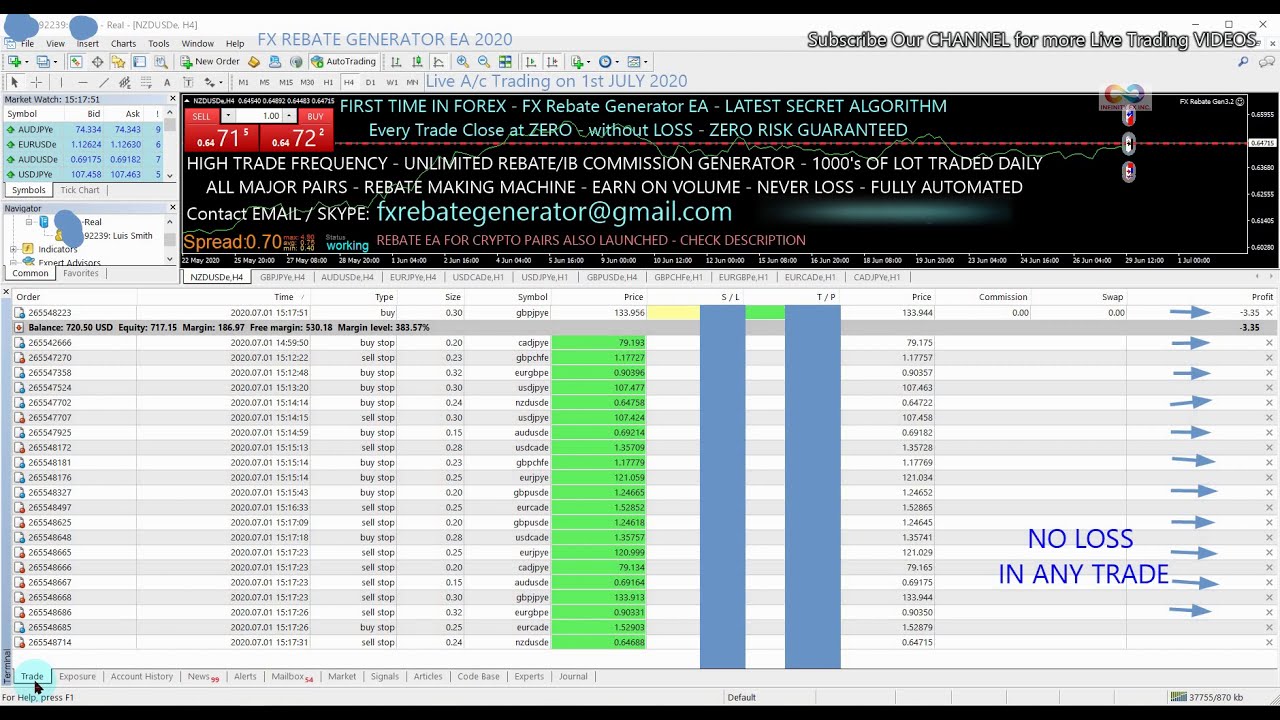Image resolution: width=1280 pixels, height=720 pixels.
Task: Toggle the Market Watch panel icon
Action: 76,61
